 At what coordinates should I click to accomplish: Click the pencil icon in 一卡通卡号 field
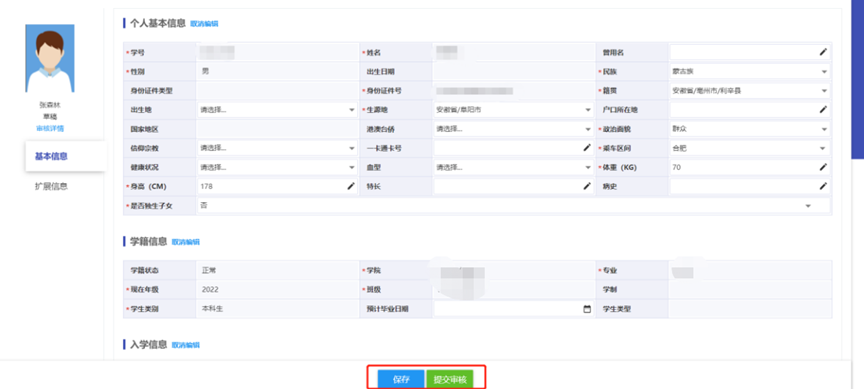(587, 148)
